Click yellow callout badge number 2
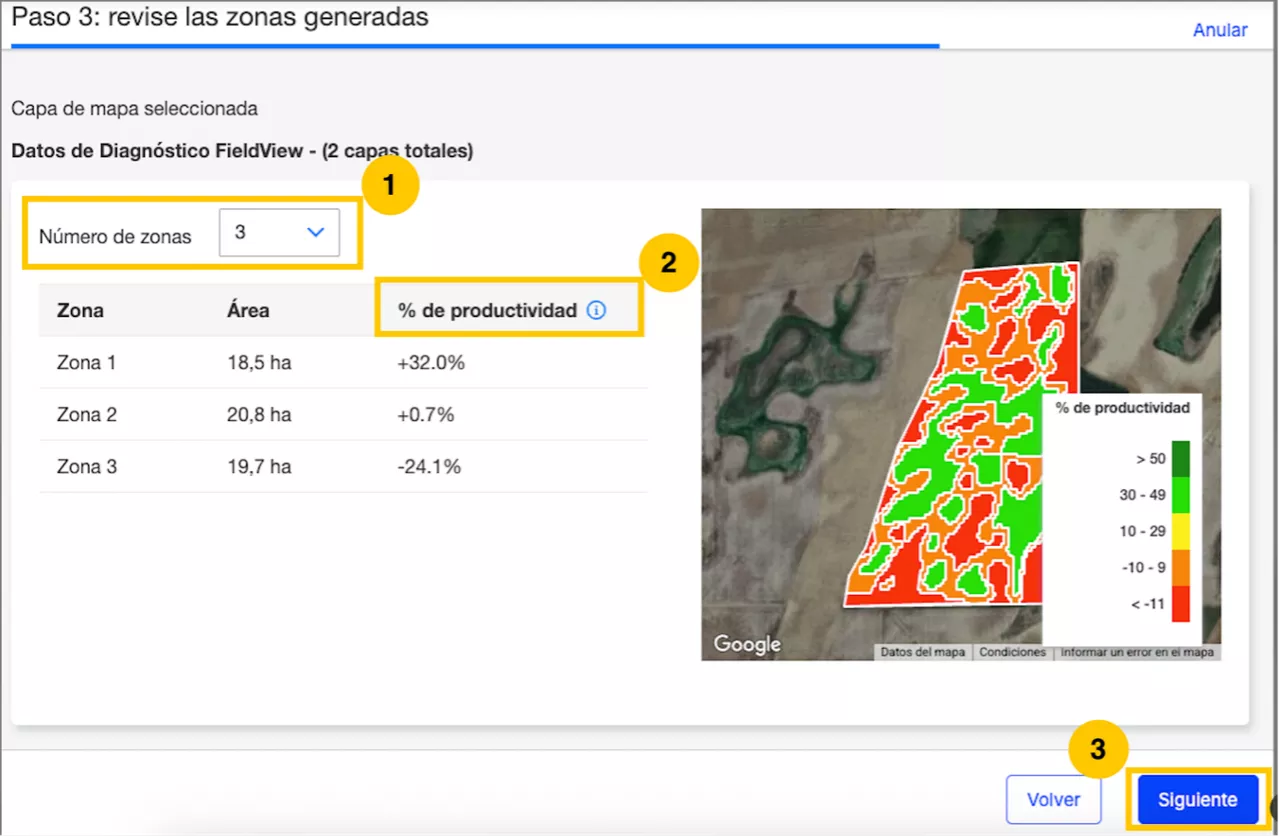1280x839 pixels. [x=668, y=262]
